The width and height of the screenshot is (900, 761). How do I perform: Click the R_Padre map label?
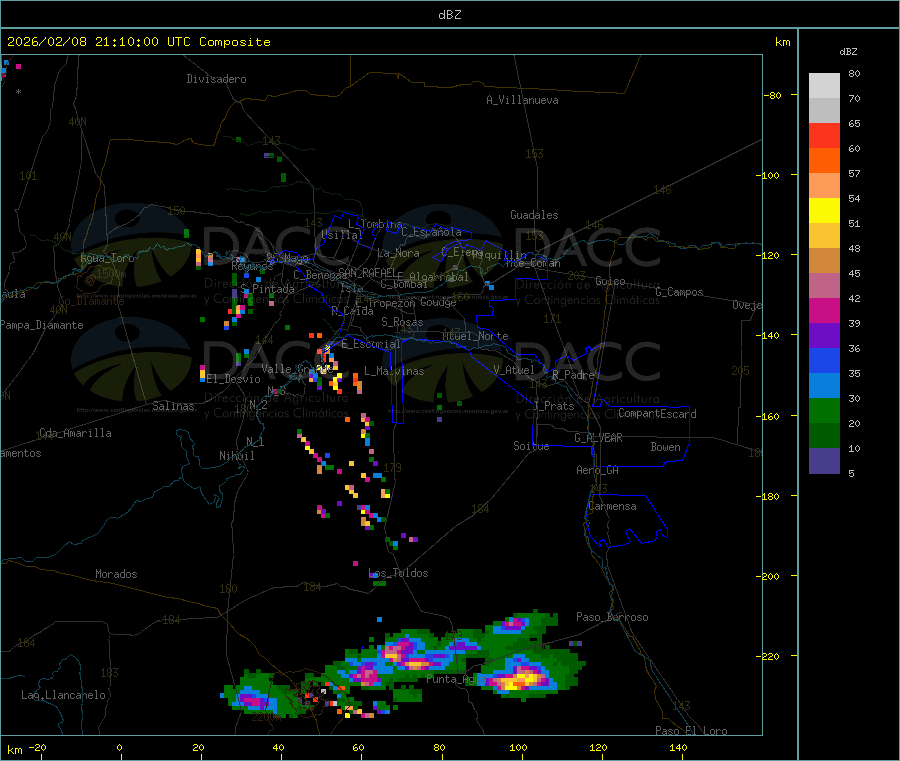click(x=573, y=375)
